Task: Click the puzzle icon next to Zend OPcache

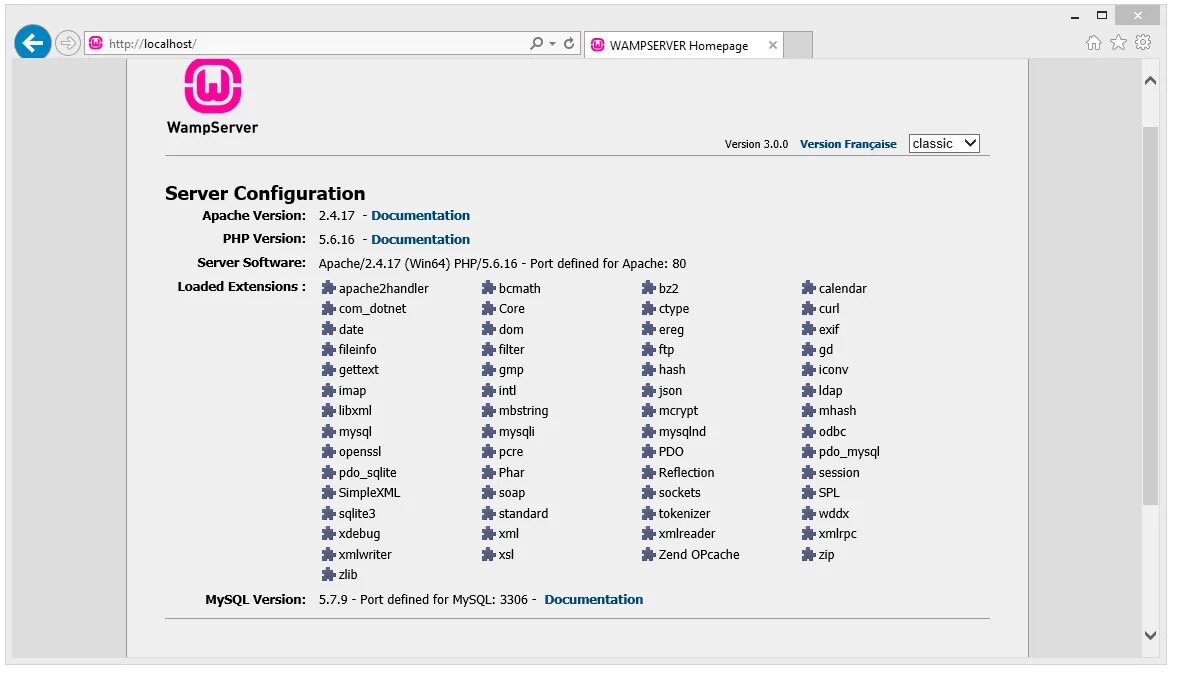Action: 649,555
